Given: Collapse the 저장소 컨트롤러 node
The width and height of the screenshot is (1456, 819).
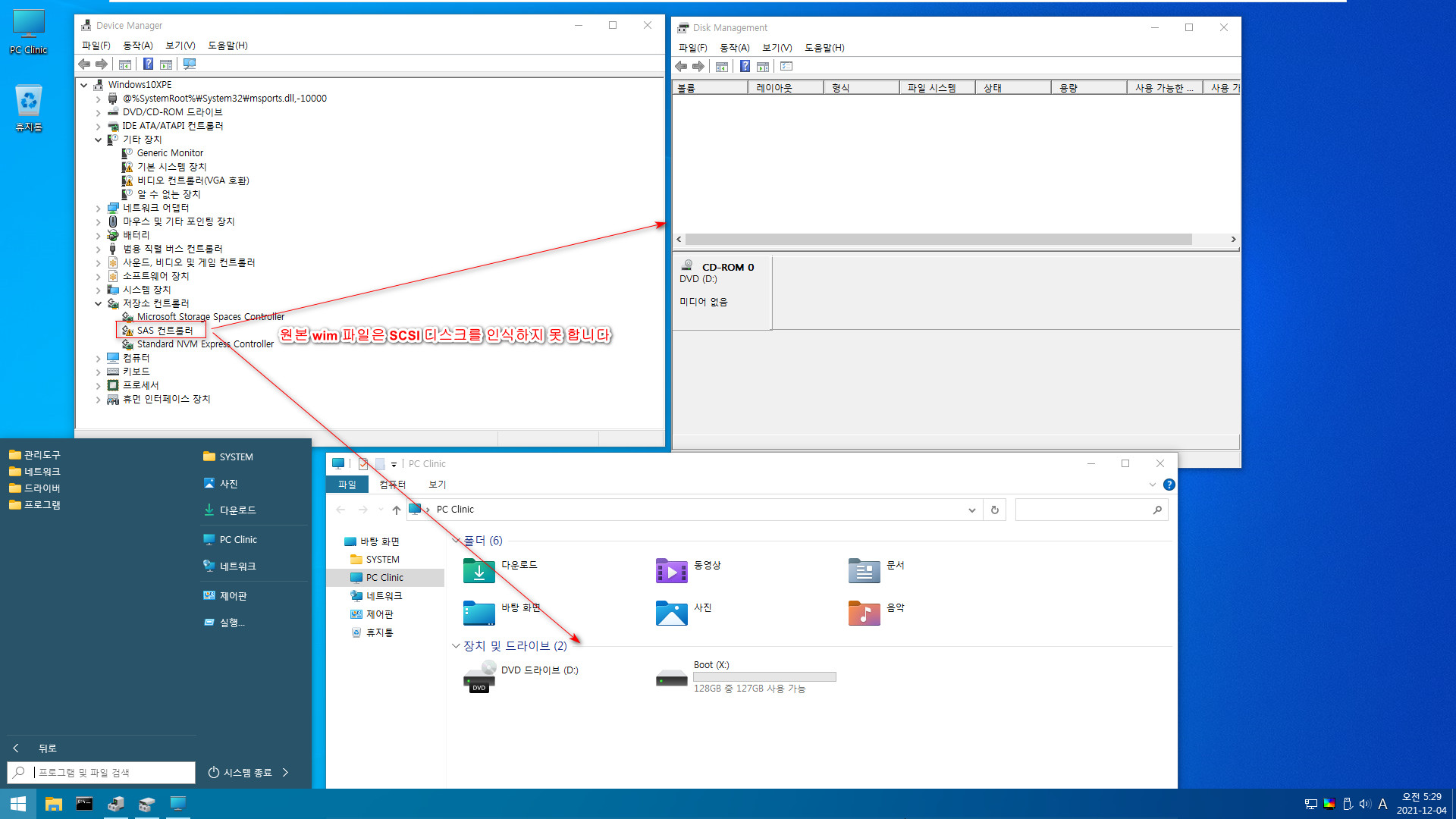Looking at the screenshot, I should coord(98,303).
